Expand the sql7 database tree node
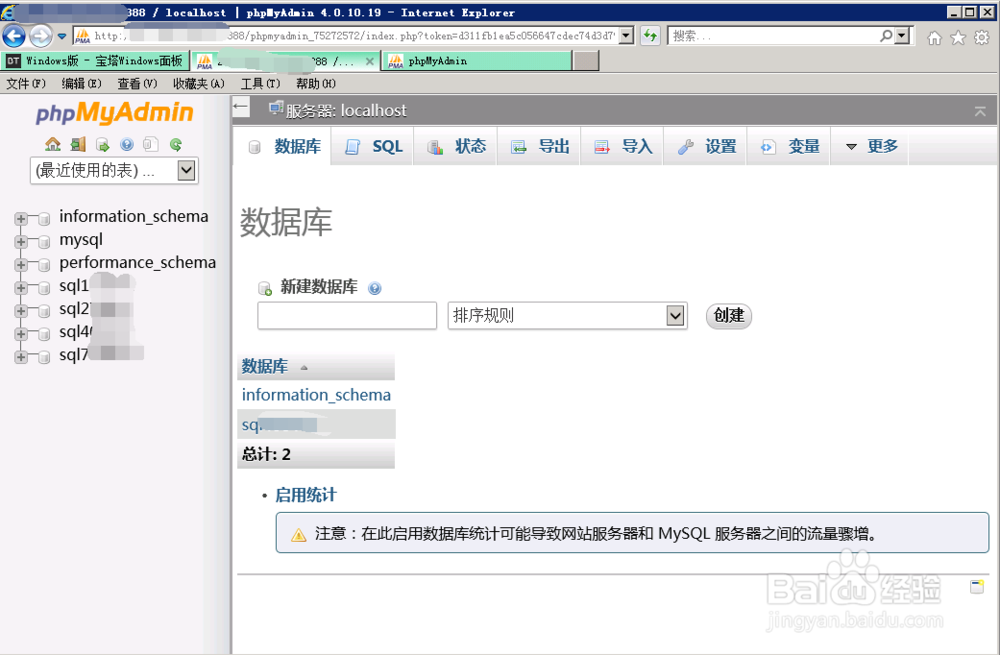This screenshot has width=1000, height=655. click(x=21, y=357)
